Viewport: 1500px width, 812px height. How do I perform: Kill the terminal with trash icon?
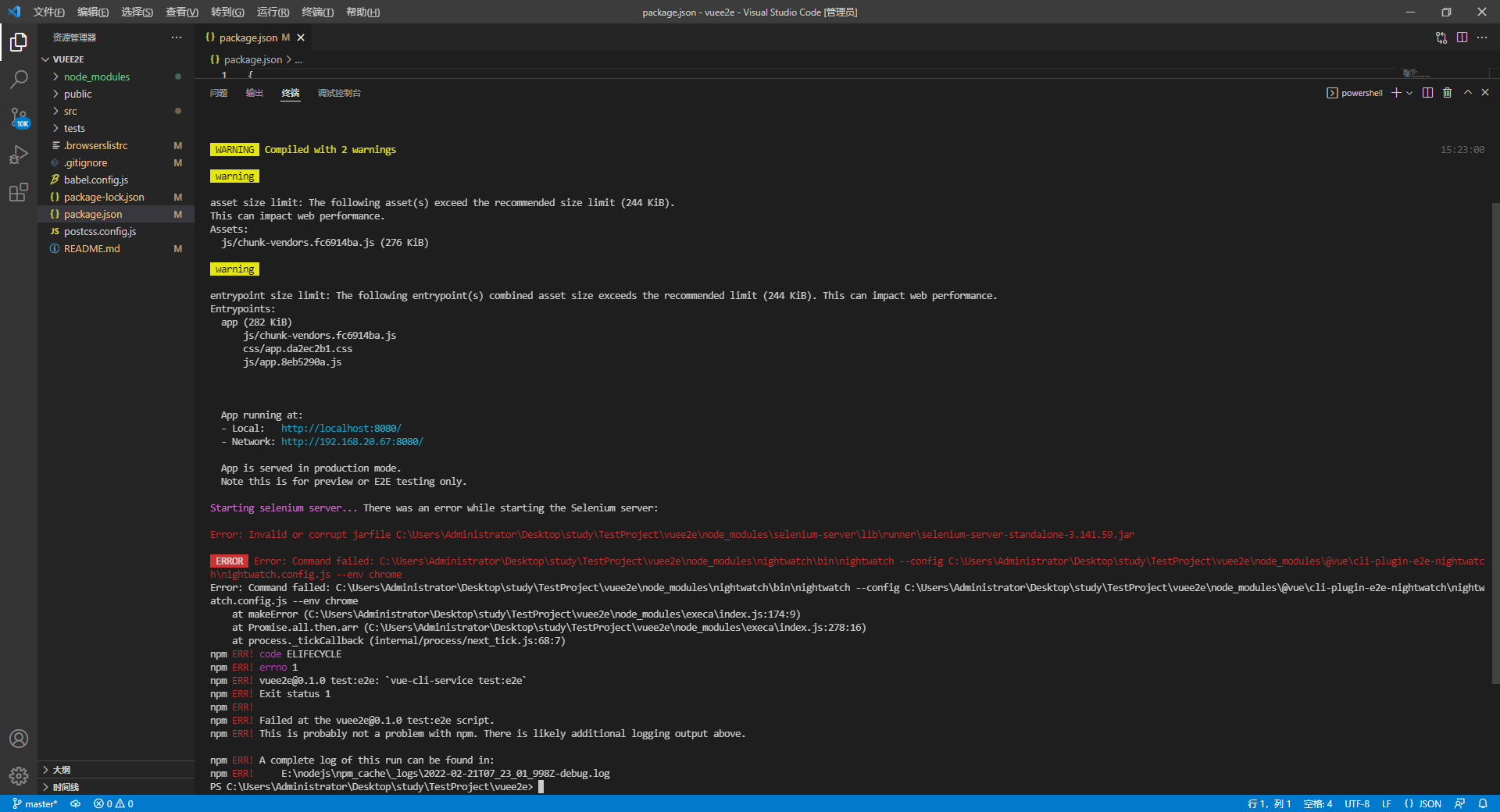1447,93
